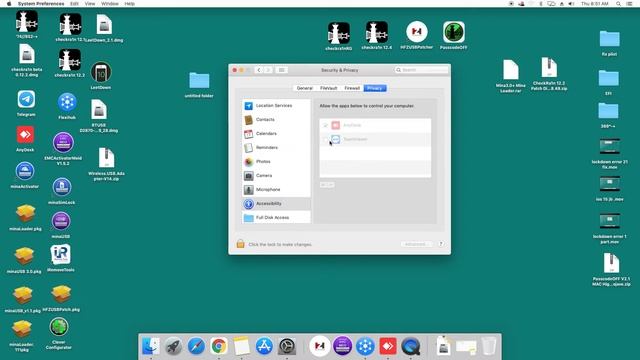The width and height of the screenshot is (640, 360).
Task: Click minus button below app list
Action: [331, 185]
